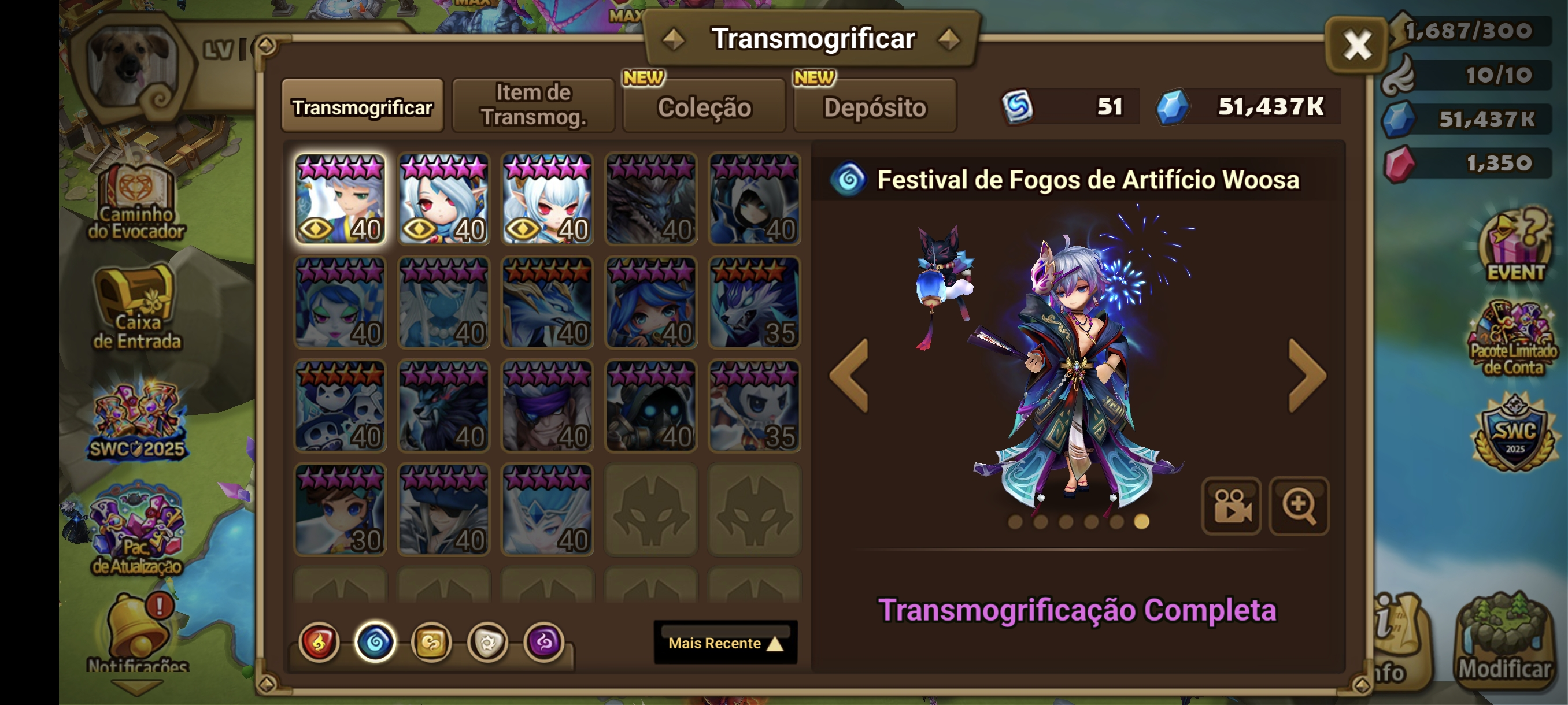Select the fire element filter icon
The width and height of the screenshot is (1568, 705).
(x=319, y=642)
